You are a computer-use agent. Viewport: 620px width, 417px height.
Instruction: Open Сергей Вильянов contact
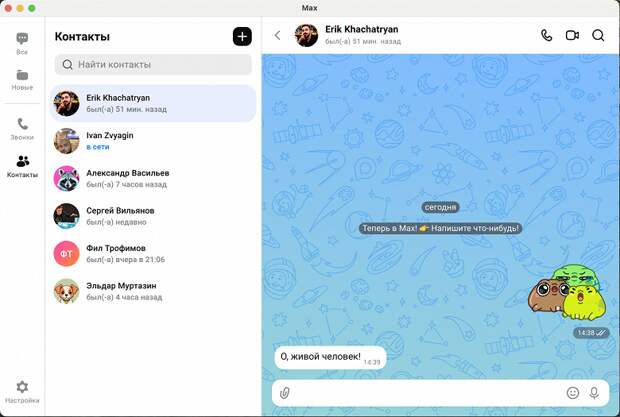coord(153,216)
